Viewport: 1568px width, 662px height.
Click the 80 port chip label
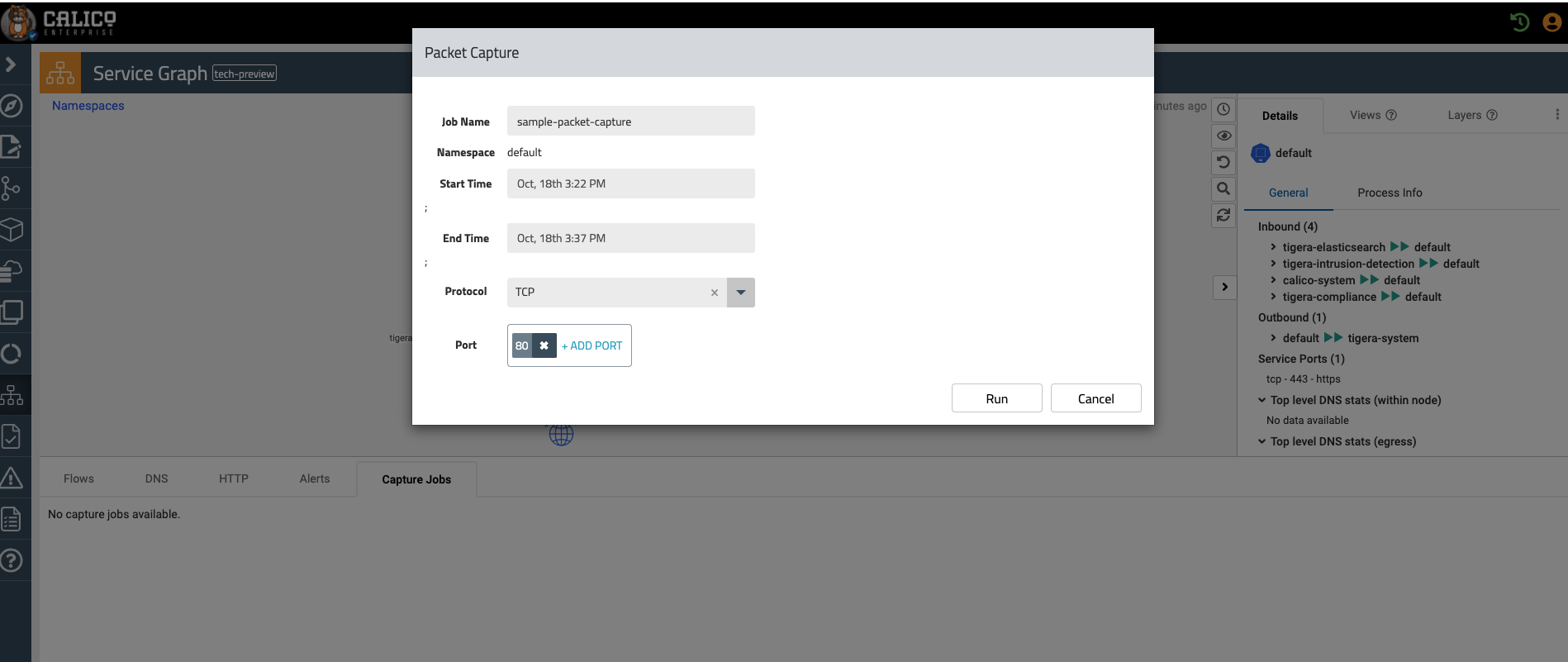tap(522, 345)
